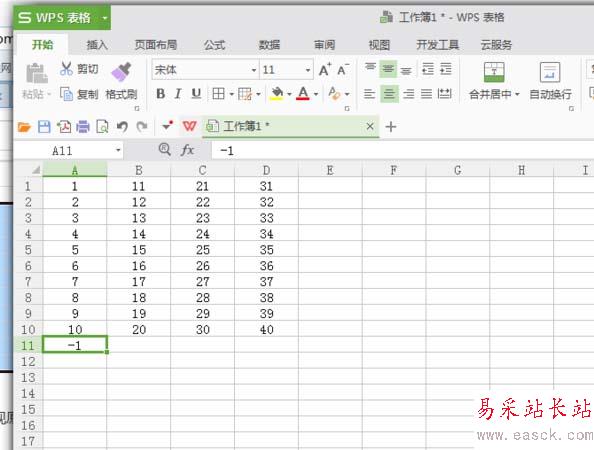Expand the Merge and Center dropdown arrow
Screen dimensions: 594x450
pos(517,94)
